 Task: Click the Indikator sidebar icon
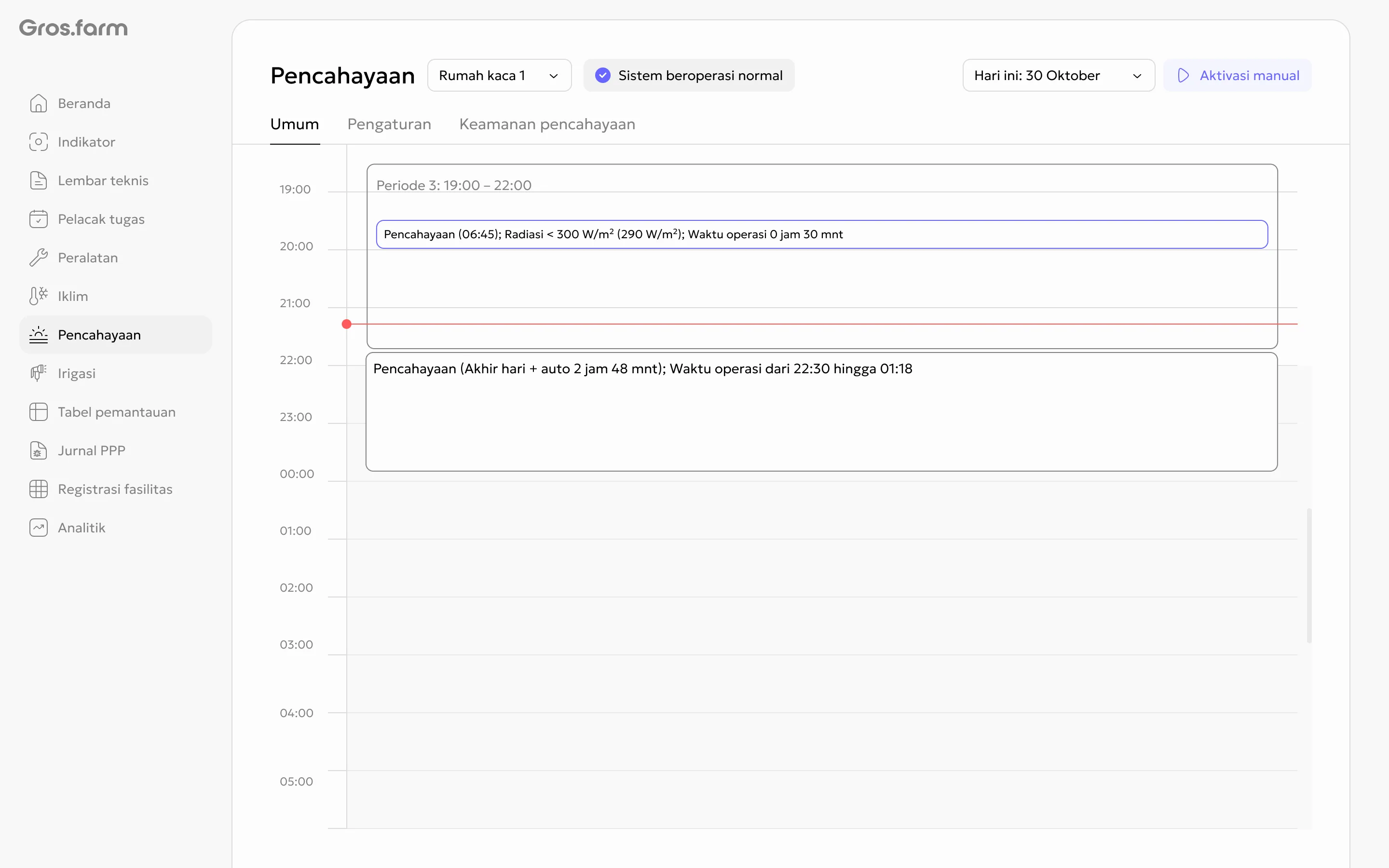39,142
